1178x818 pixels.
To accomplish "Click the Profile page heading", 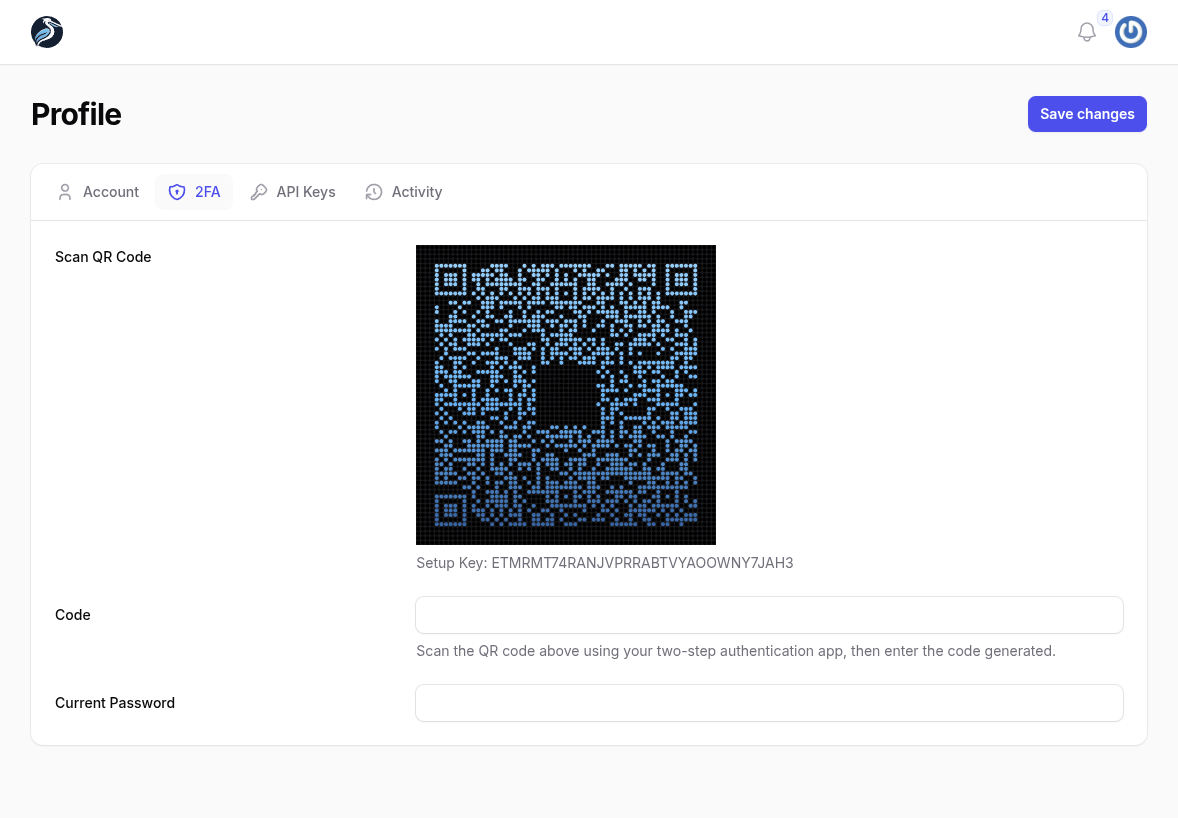I will point(76,114).
